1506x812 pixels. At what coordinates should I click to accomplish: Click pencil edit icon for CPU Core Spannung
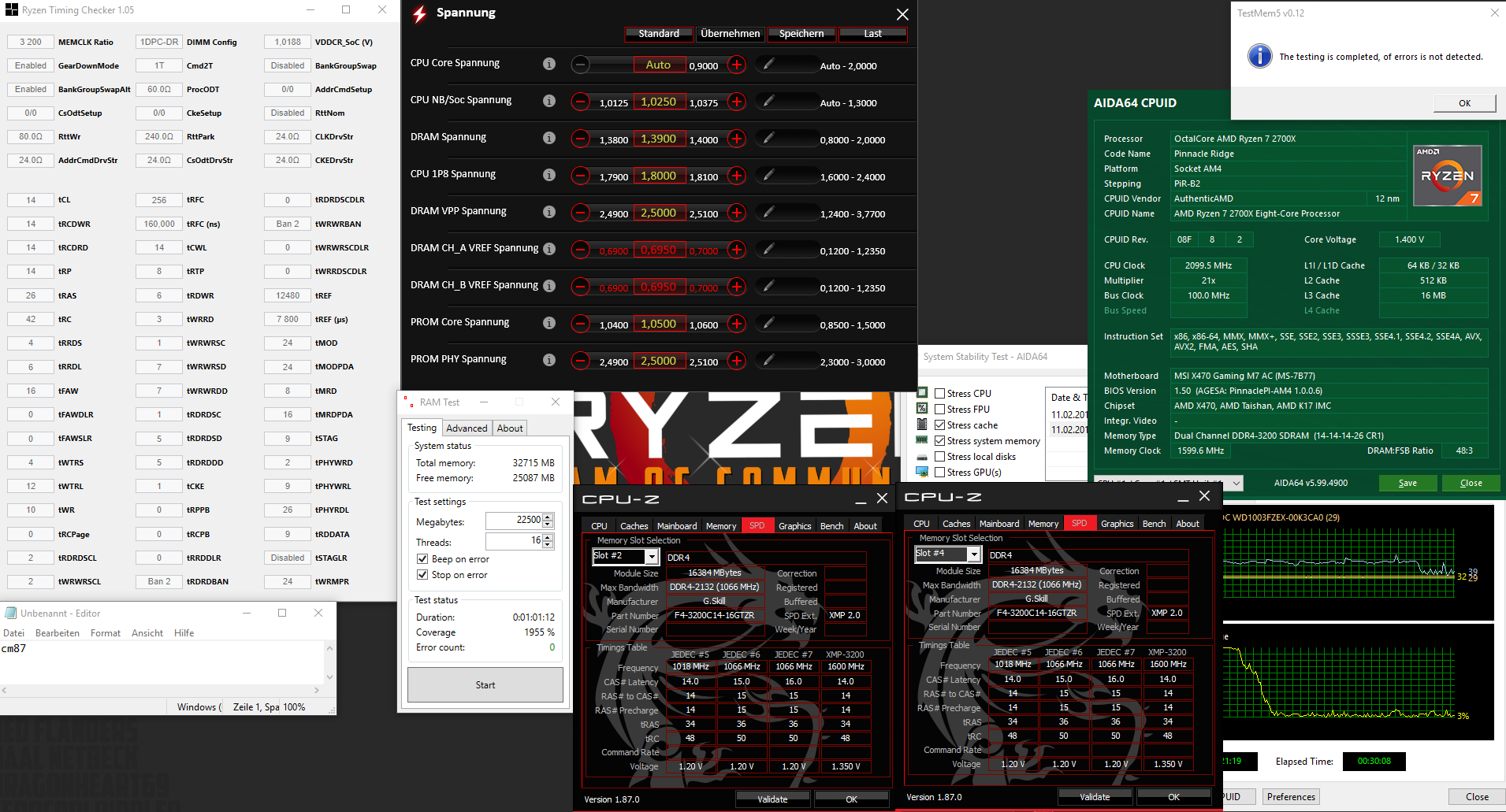768,64
